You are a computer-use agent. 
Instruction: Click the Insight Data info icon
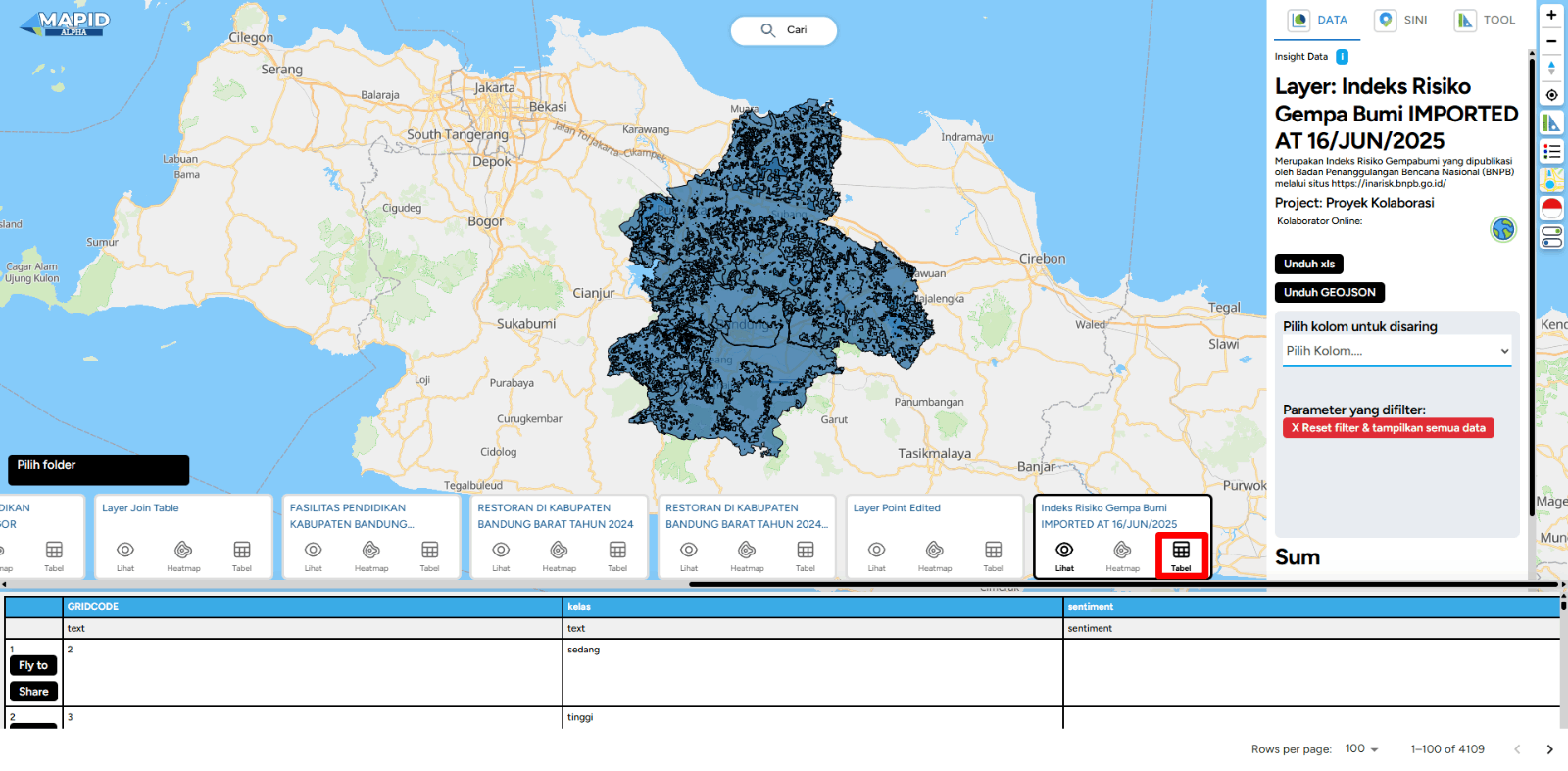tap(1342, 57)
